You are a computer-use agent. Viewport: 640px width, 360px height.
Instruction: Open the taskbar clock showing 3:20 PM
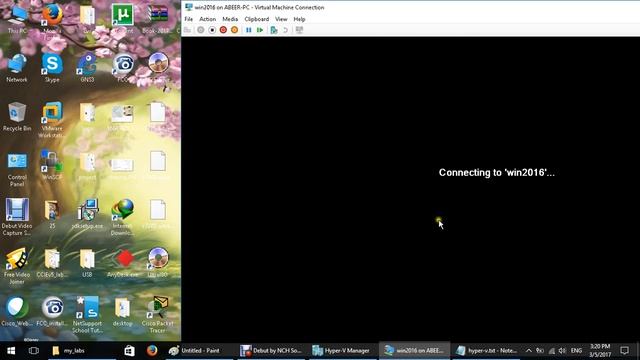(600, 351)
